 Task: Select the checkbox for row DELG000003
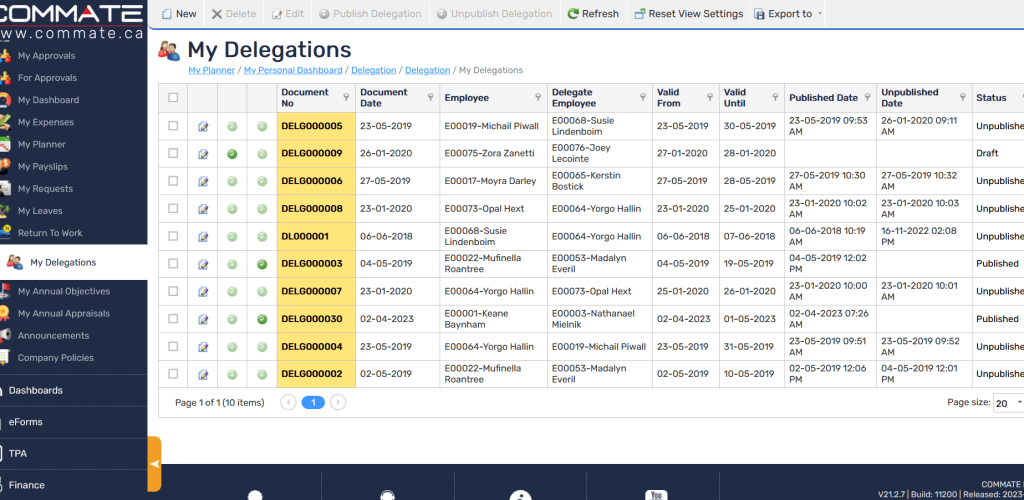pos(173,264)
